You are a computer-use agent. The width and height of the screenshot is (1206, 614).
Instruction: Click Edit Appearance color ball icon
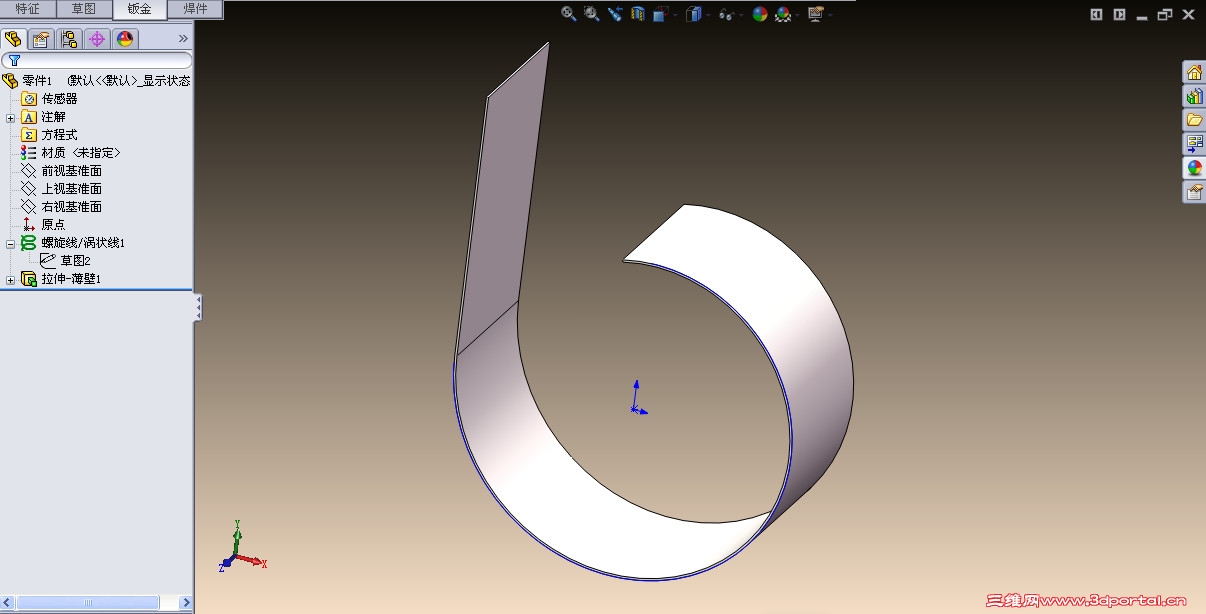(760, 14)
